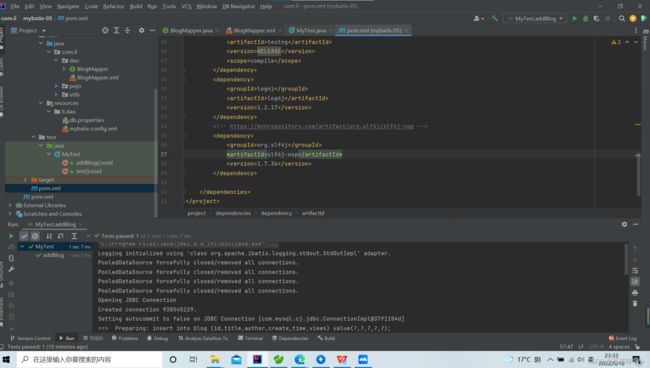Open the Terminal tool window button

[x=250, y=338]
